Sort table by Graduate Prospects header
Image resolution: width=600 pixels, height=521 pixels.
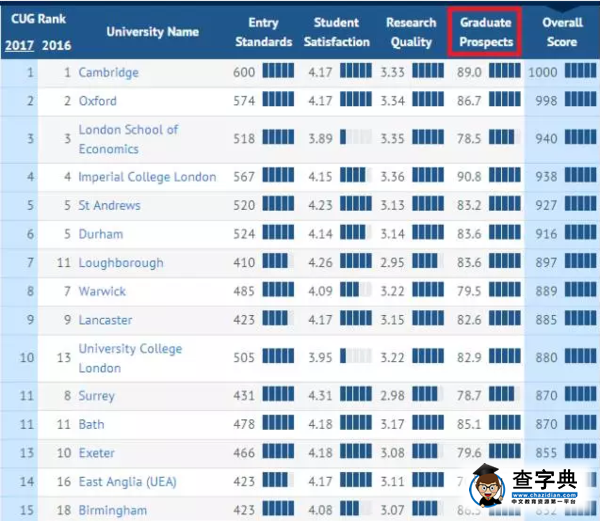click(486, 32)
